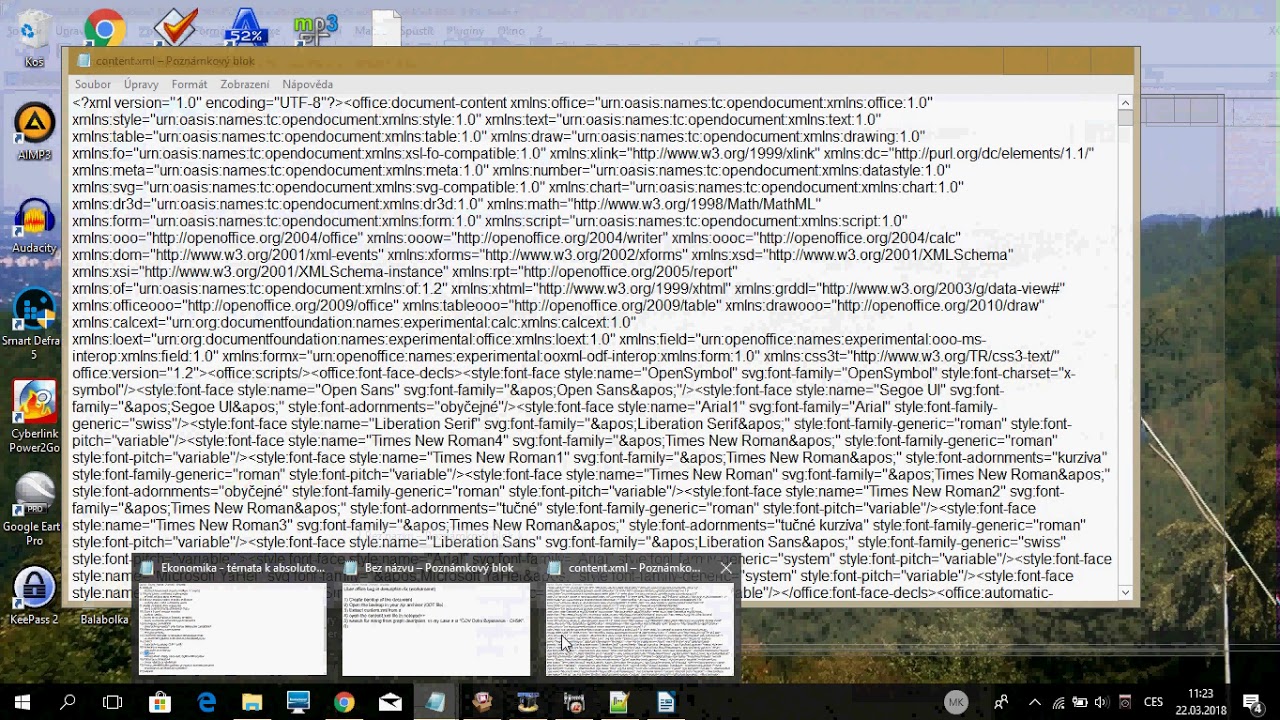Screen dimensions: 1280x720
Task: Open the Úpravy menu in Notepad
Action: (x=141, y=85)
